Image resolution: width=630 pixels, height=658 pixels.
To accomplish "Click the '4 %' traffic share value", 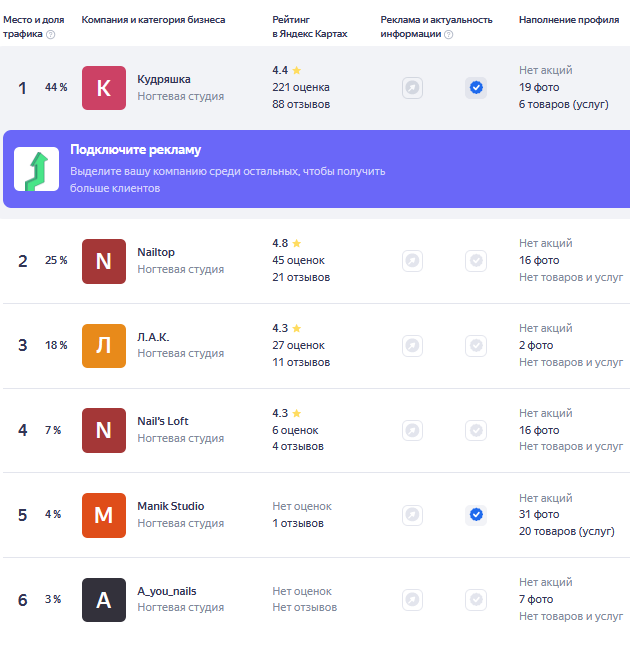I will 53,514.
